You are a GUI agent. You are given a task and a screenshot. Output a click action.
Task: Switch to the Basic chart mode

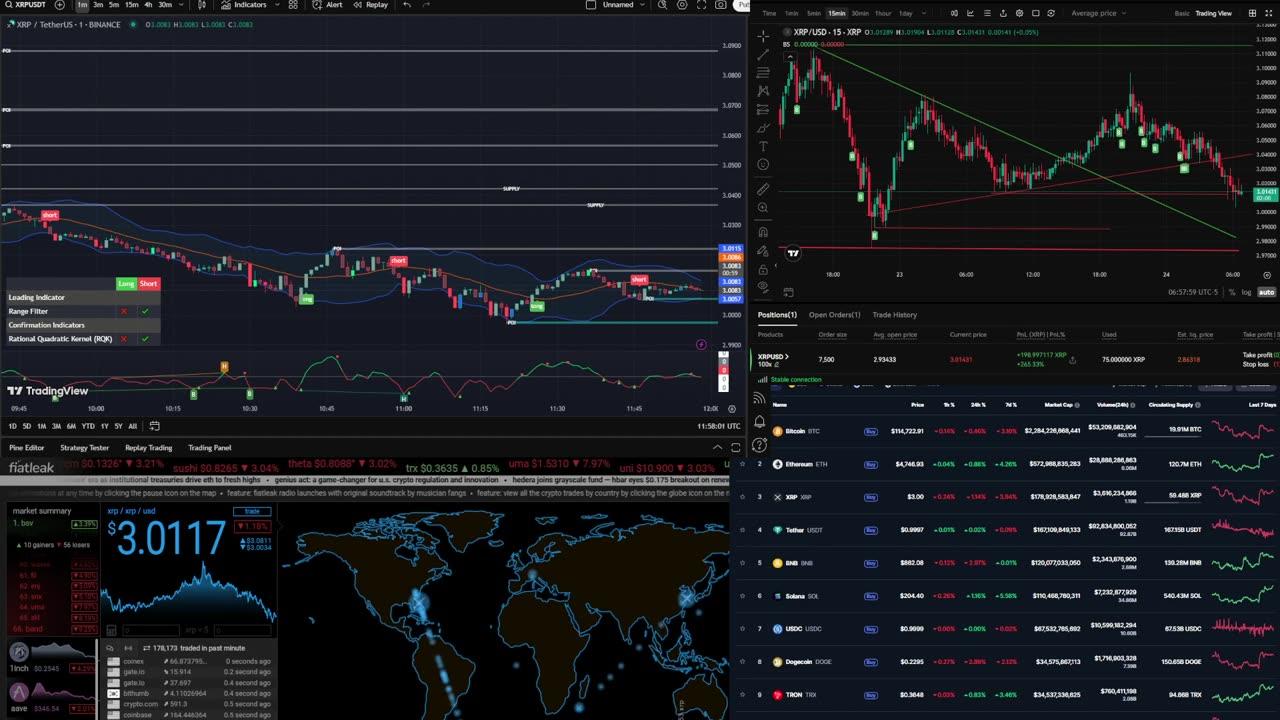coord(1182,13)
